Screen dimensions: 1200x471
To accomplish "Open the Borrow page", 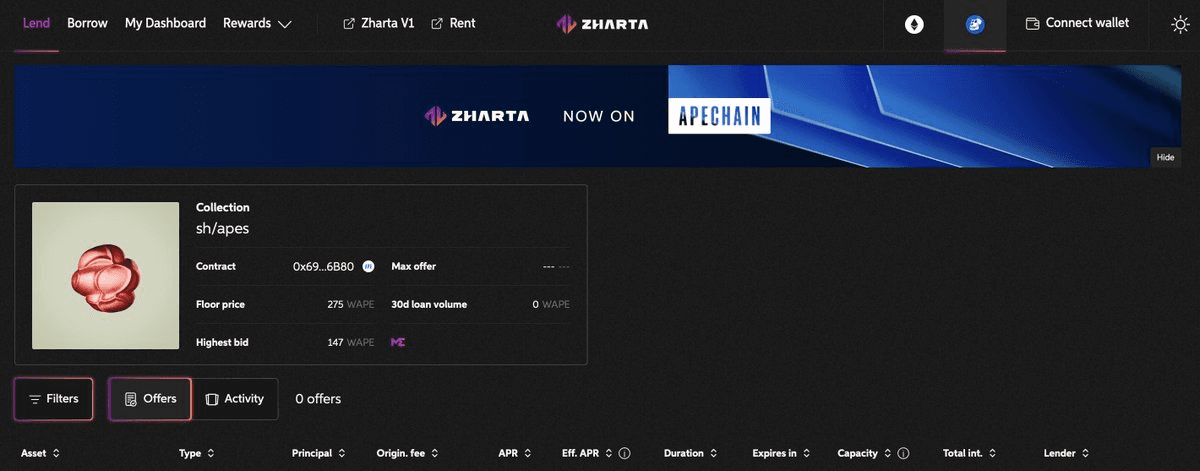I will (x=87, y=23).
